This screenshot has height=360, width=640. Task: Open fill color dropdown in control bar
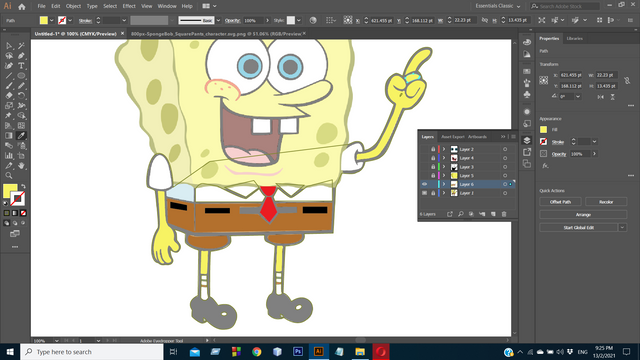(51, 20)
